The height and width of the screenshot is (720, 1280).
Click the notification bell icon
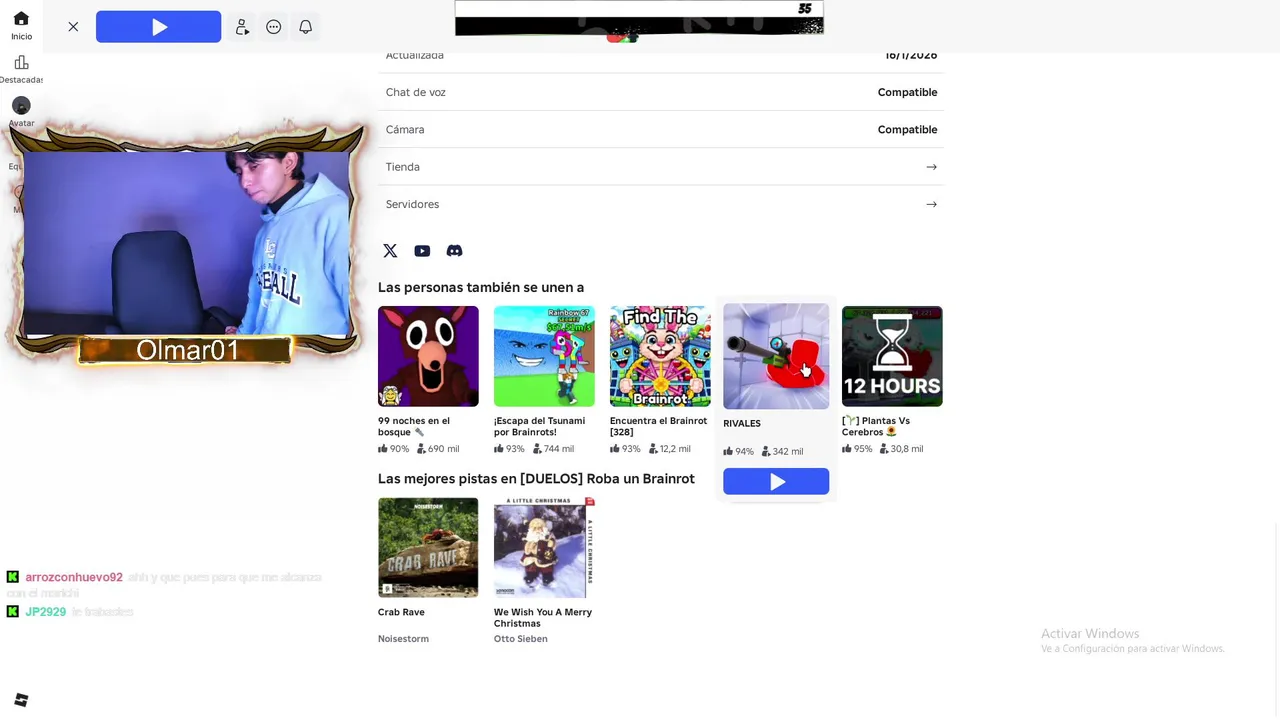[x=306, y=27]
